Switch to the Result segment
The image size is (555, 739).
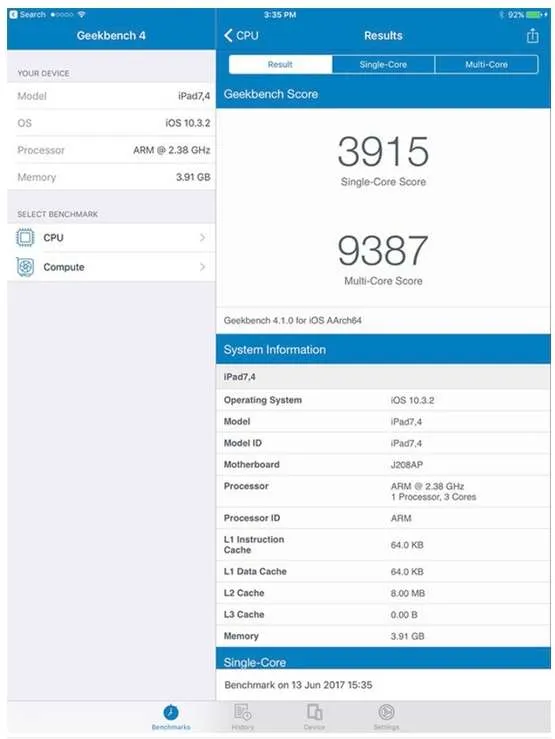pyautogui.click(x=280, y=65)
